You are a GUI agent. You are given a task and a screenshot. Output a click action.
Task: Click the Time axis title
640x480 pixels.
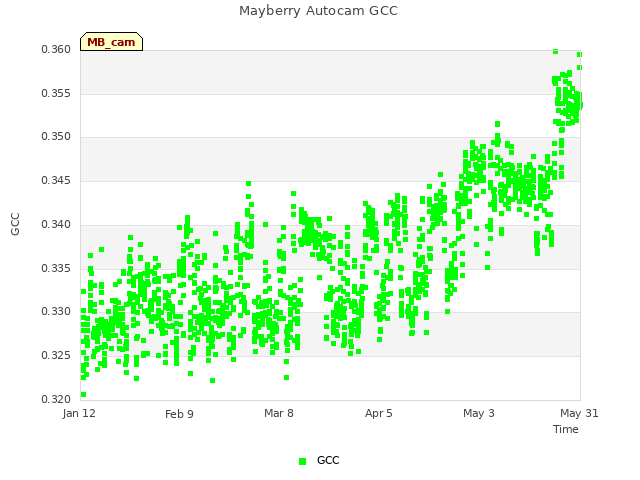click(566, 429)
